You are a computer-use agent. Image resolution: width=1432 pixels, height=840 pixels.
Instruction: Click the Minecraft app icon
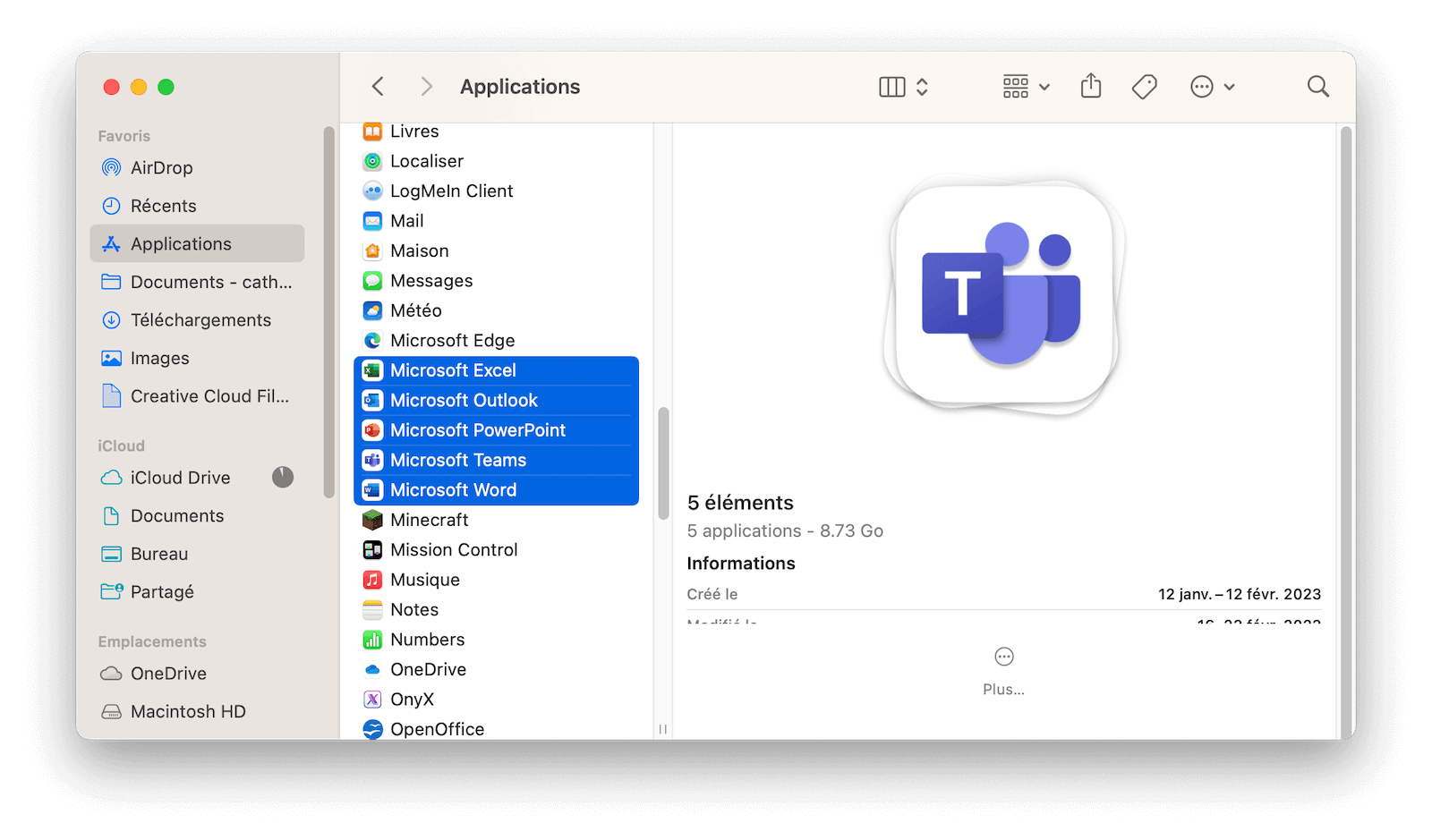point(372,520)
